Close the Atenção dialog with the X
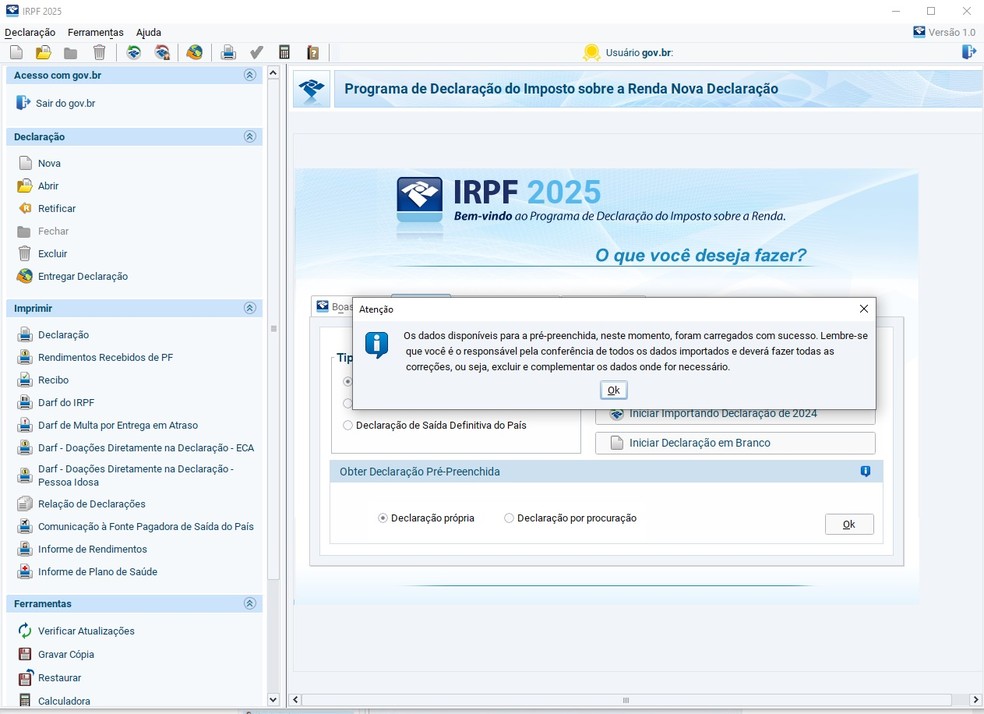984x714 pixels. [x=864, y=309]
